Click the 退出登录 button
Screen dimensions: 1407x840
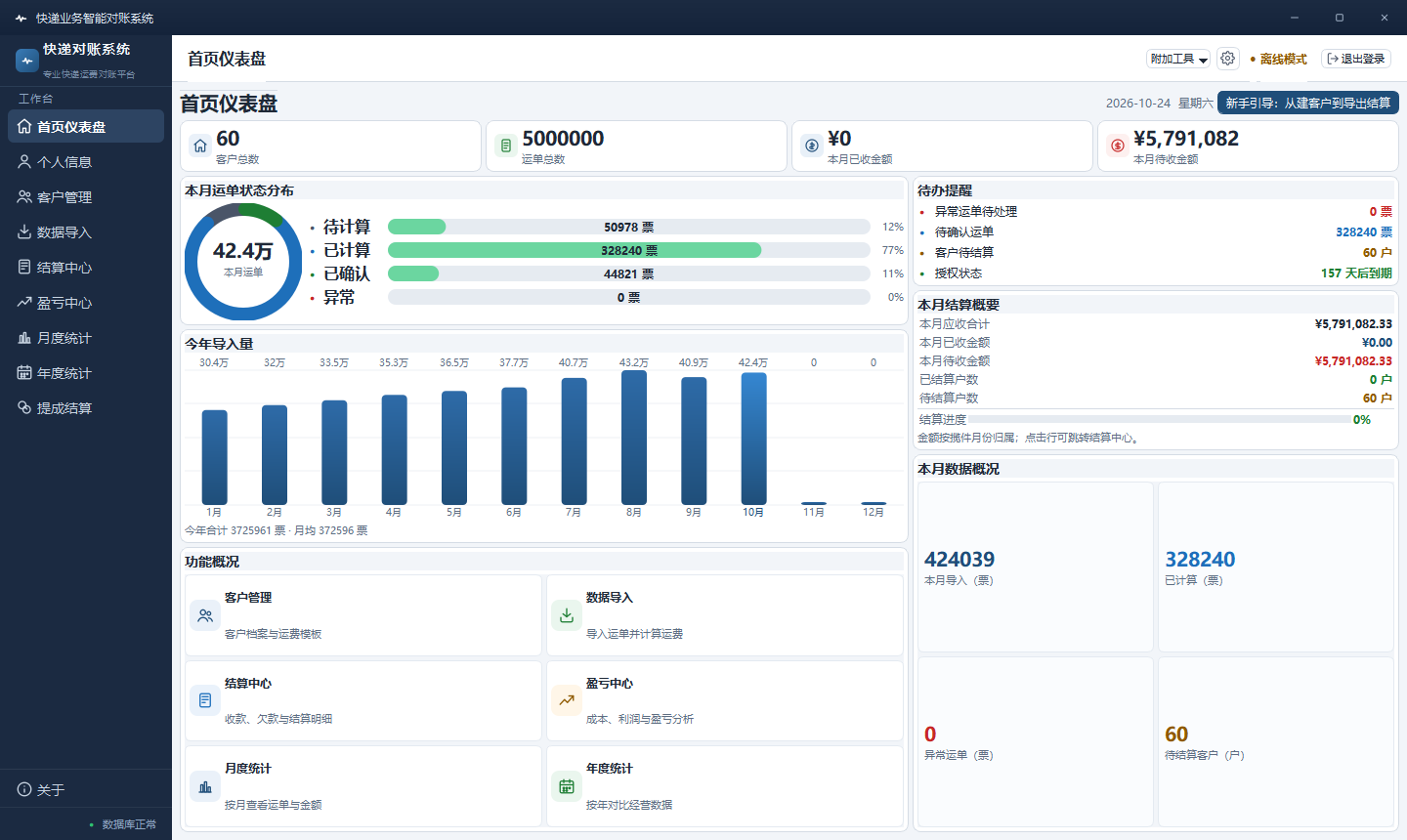1356,59
